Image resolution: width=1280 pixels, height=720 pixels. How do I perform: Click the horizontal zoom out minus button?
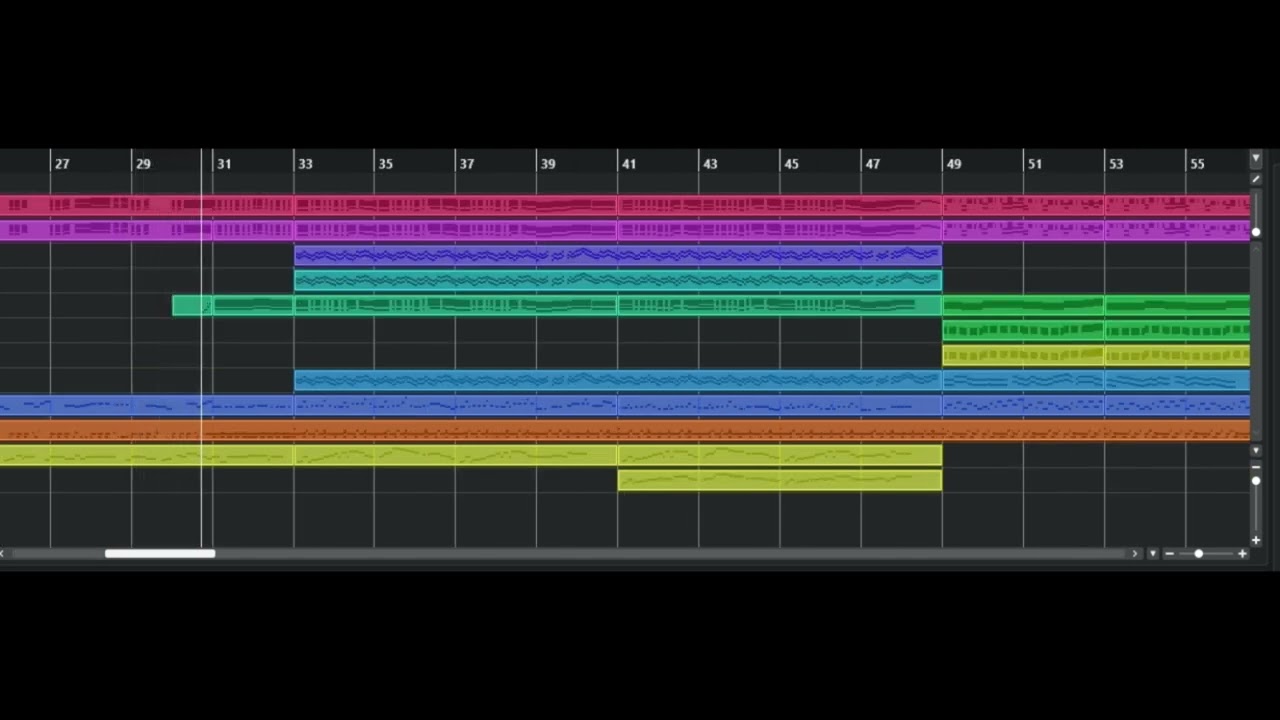point(1169,553)
